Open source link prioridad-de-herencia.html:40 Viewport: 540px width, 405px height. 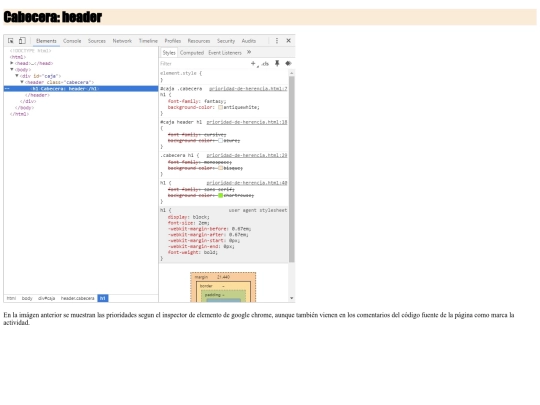247,183
